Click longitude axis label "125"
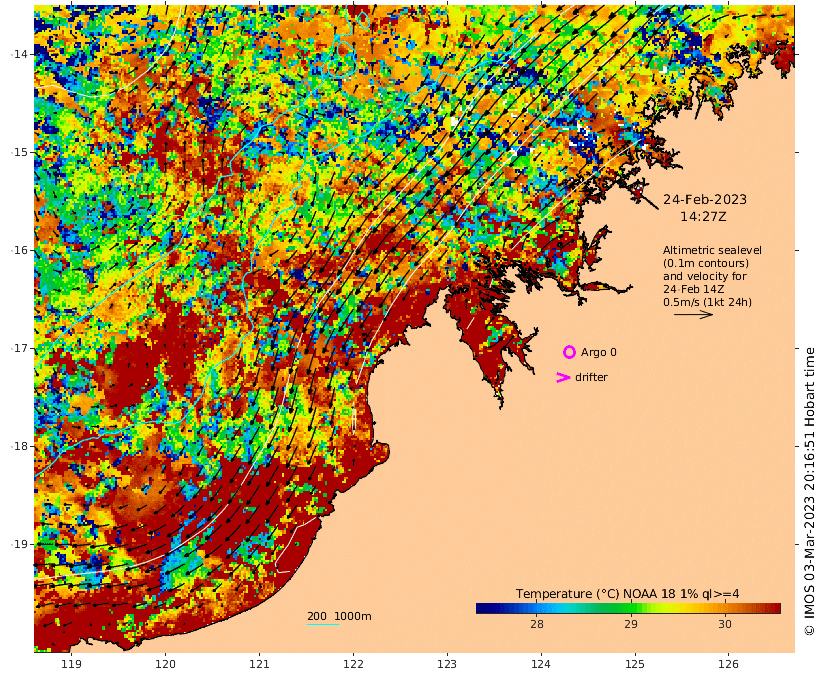Screen dimensions: 820x680 [635, 664]
